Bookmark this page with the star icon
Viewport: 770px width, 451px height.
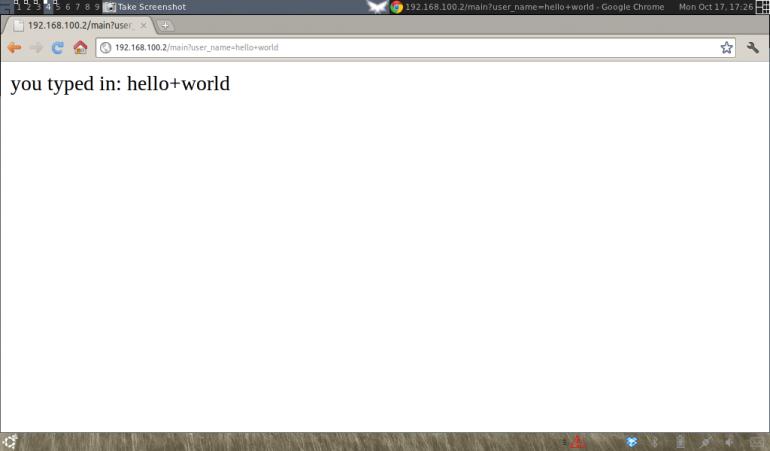click(x=726, y=48)
